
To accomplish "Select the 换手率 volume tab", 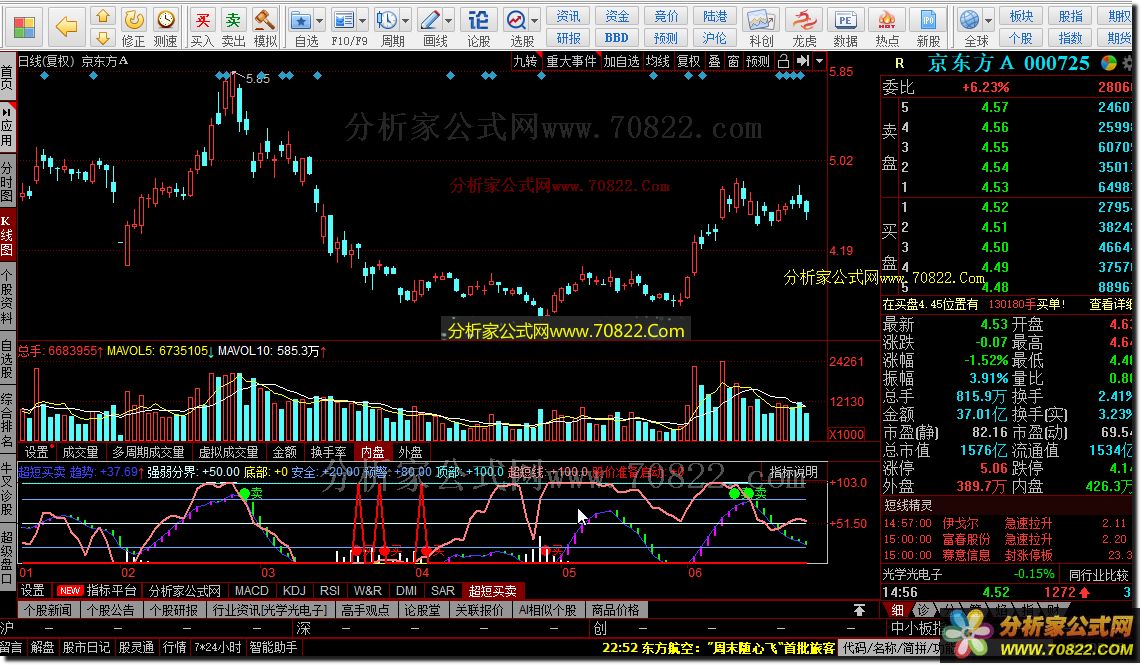I will point(328,452).
